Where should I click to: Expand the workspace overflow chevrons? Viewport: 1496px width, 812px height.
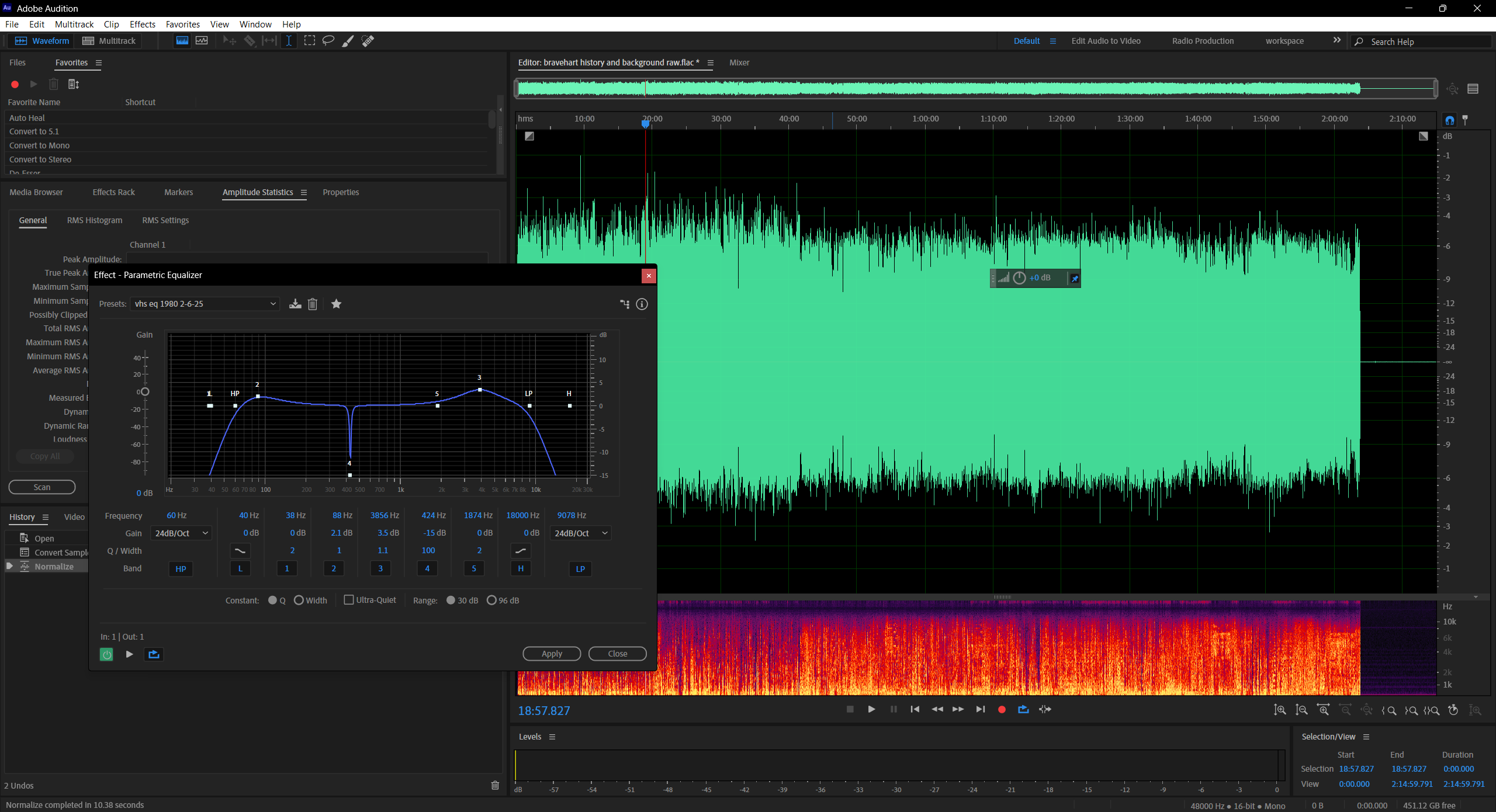pos(1336,40)
